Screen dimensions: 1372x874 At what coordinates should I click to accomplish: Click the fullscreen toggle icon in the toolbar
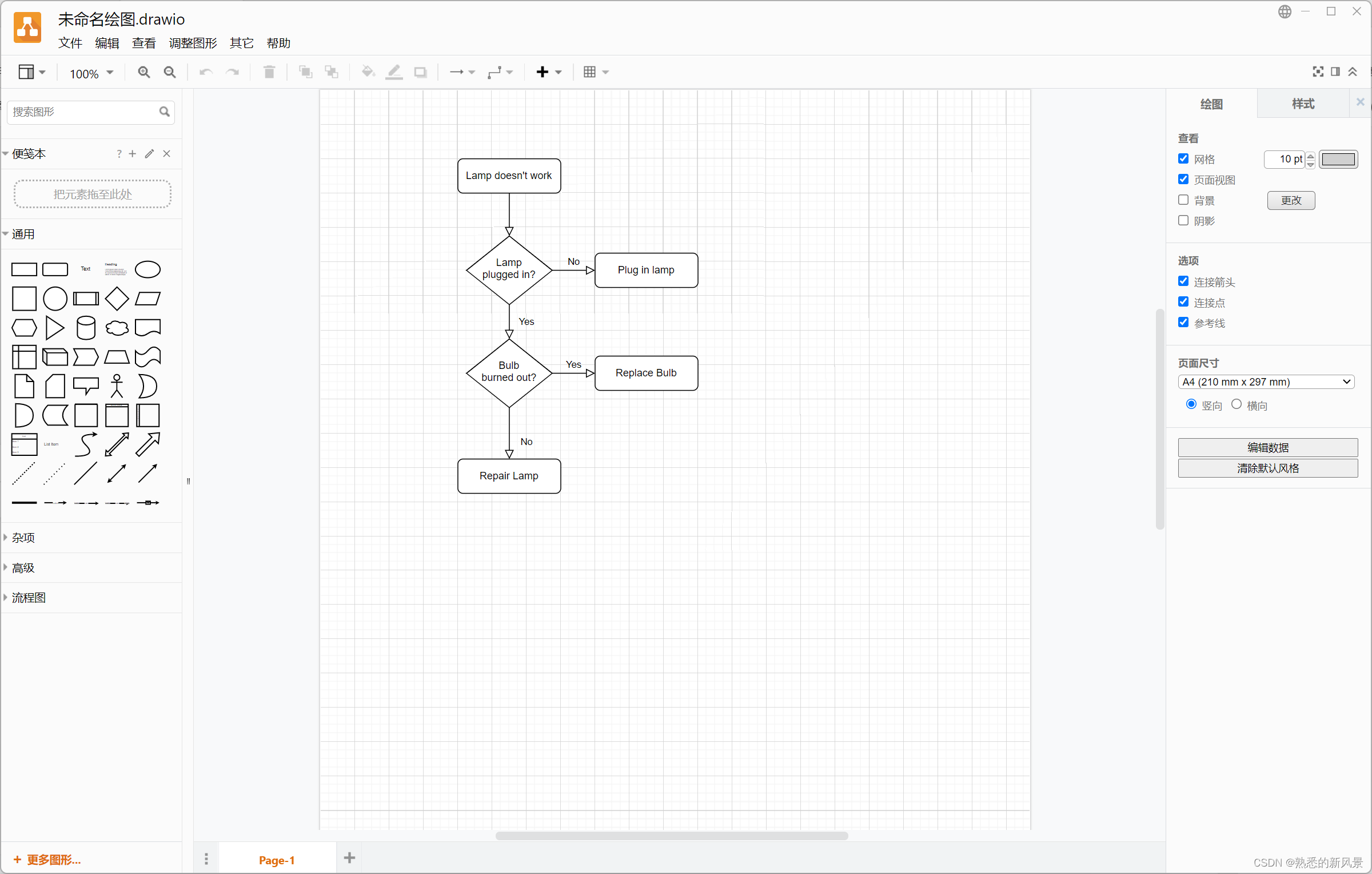[x=1318, y=71]
